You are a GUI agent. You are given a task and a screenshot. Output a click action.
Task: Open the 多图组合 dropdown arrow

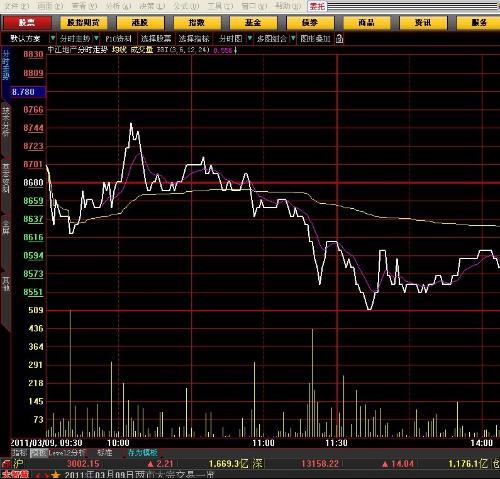click(293, 39)
